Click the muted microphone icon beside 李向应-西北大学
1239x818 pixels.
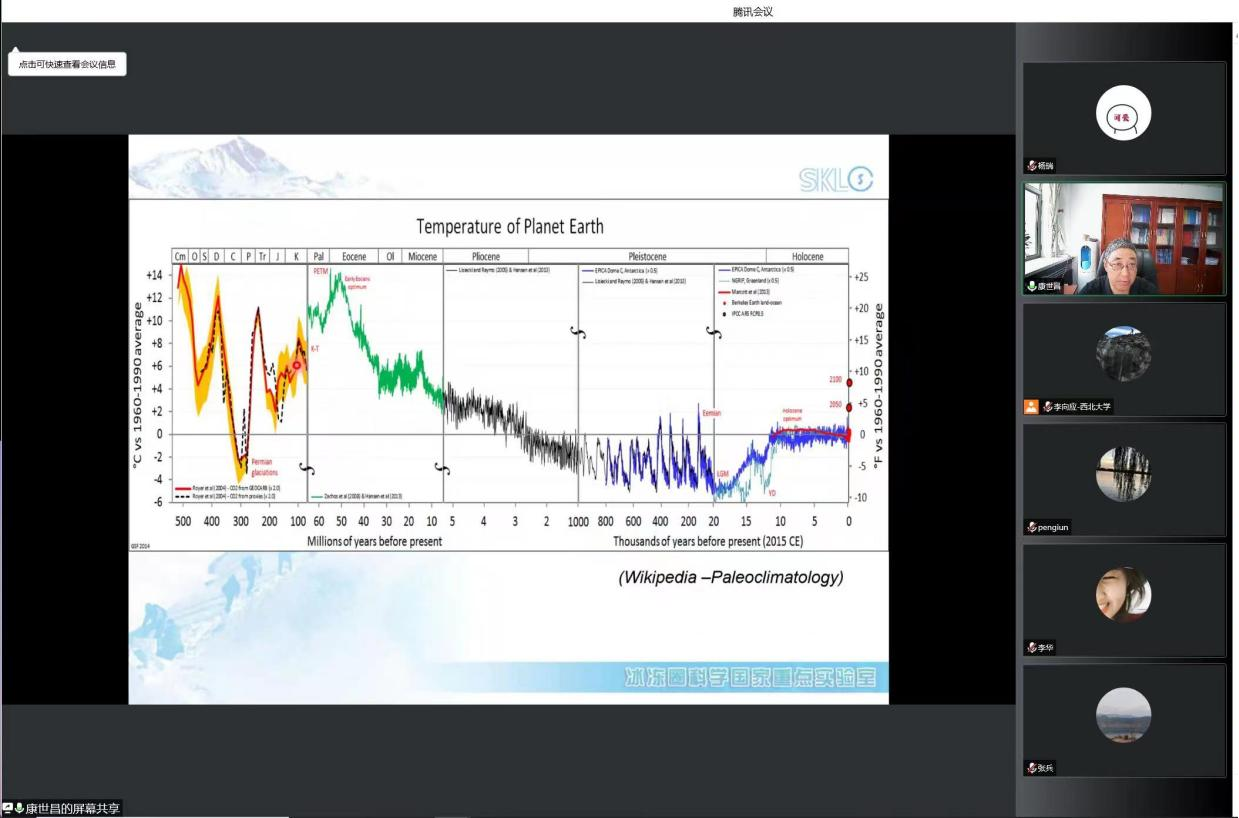(1047, 407)
